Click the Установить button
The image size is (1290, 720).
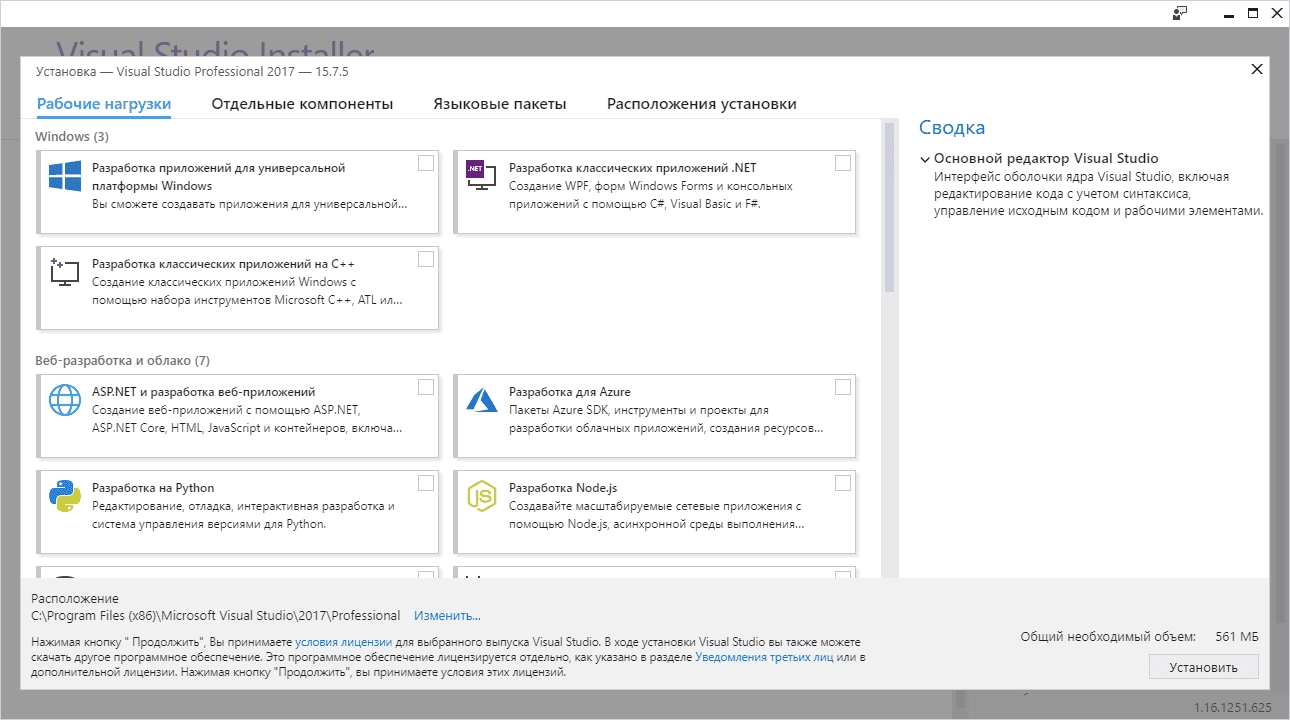click(x=1204, y=667)
